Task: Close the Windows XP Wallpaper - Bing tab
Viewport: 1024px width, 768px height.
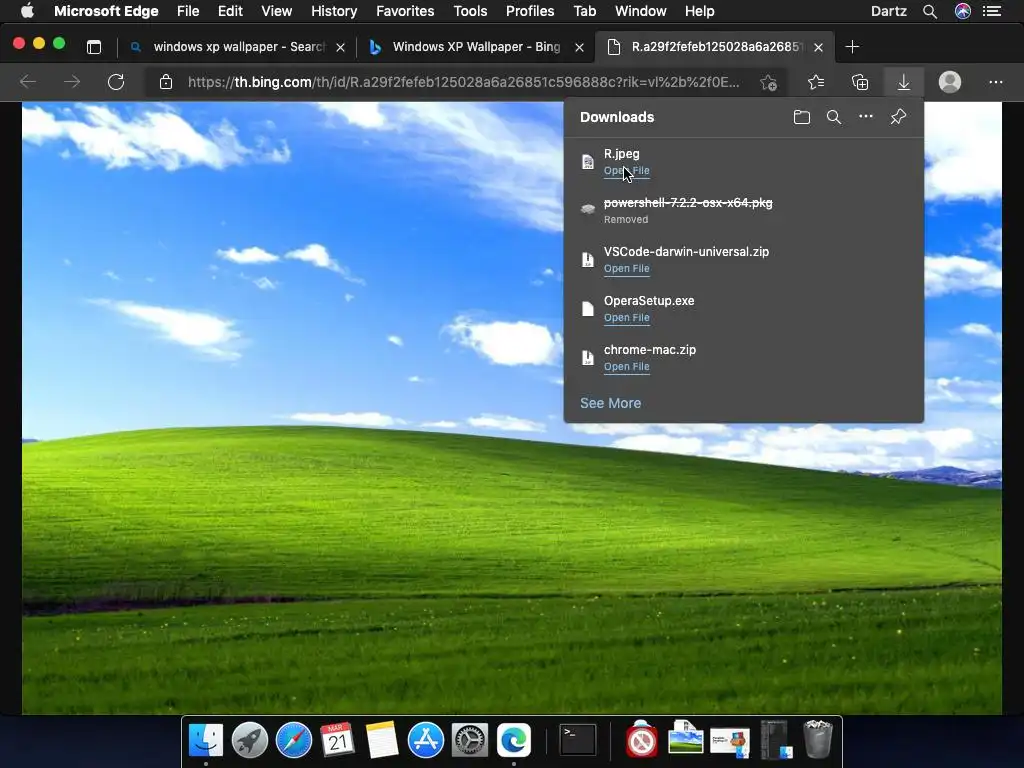Action: 579,47
